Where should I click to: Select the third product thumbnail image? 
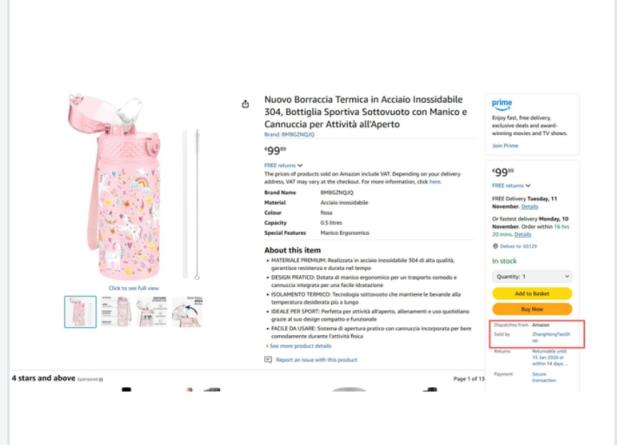(150, 311)
